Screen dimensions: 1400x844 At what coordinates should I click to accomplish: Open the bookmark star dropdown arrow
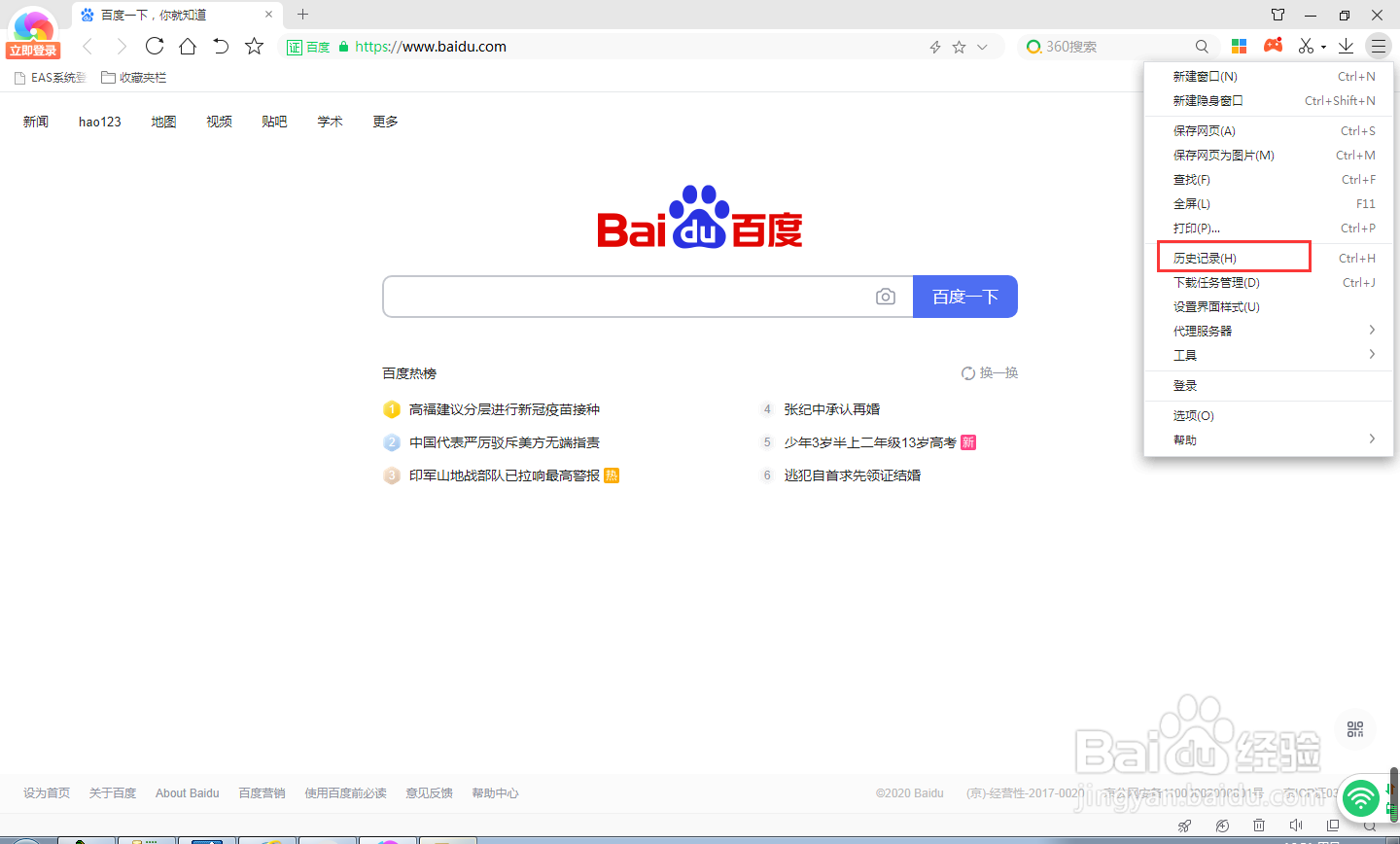point(983,46)
